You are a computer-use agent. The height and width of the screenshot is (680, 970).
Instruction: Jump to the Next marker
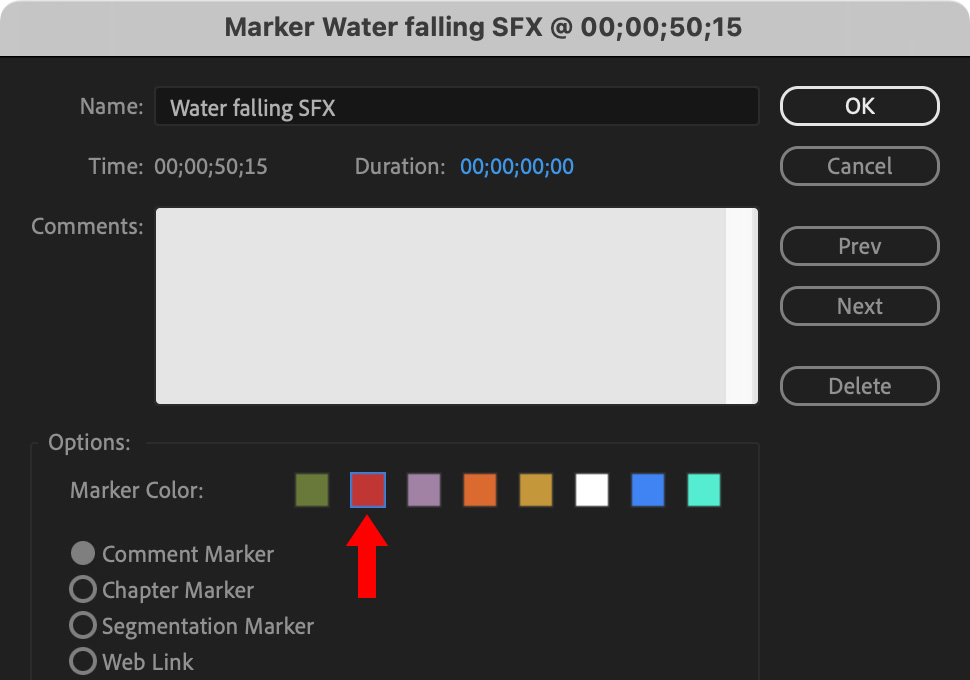[859, 306]
